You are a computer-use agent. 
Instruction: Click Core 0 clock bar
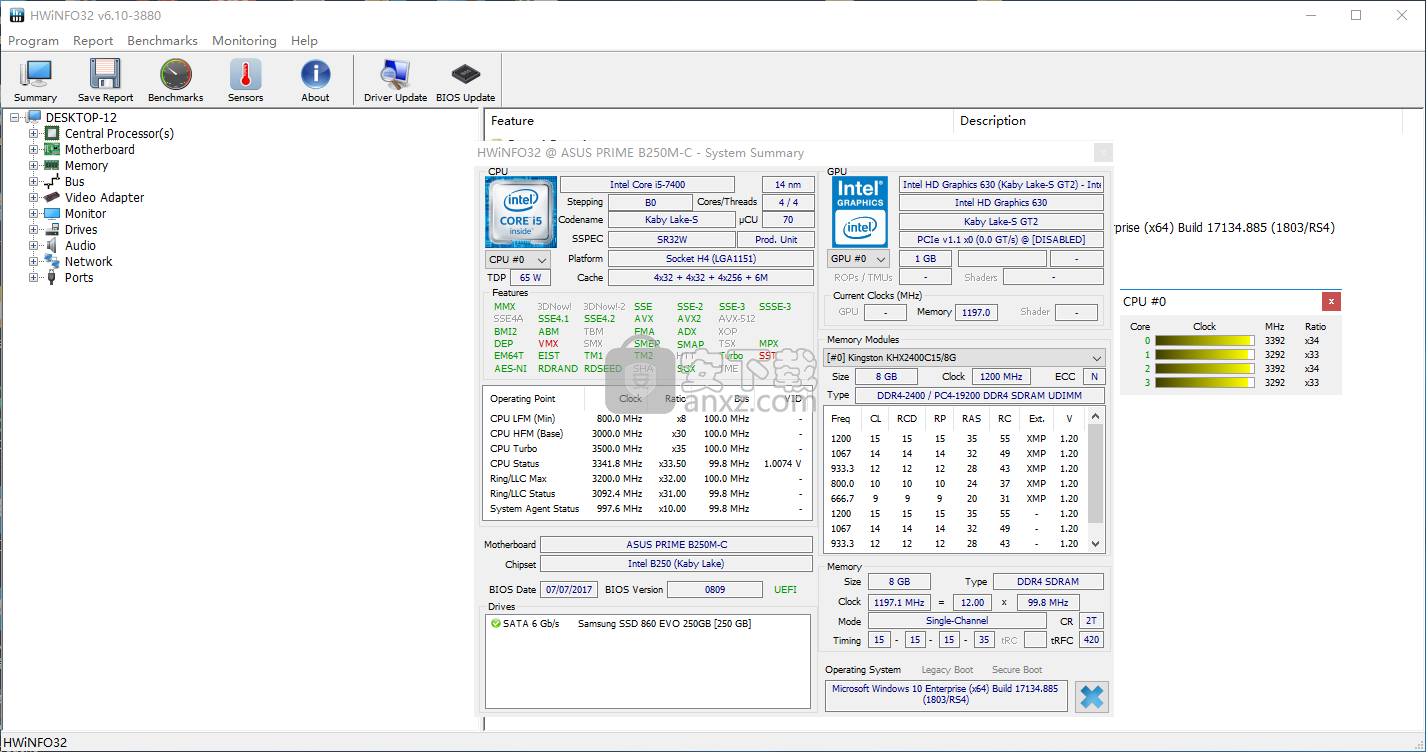tap(1204, 340)
